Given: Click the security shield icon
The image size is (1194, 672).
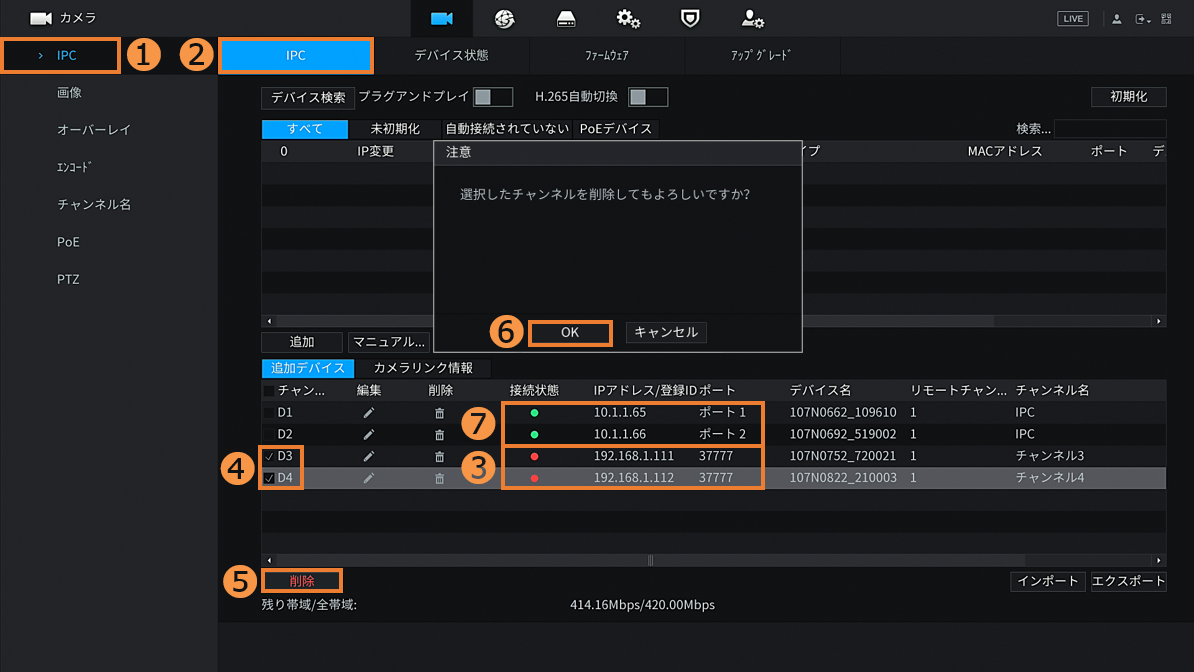Looking at the screenshot, I should pos(690,19).
